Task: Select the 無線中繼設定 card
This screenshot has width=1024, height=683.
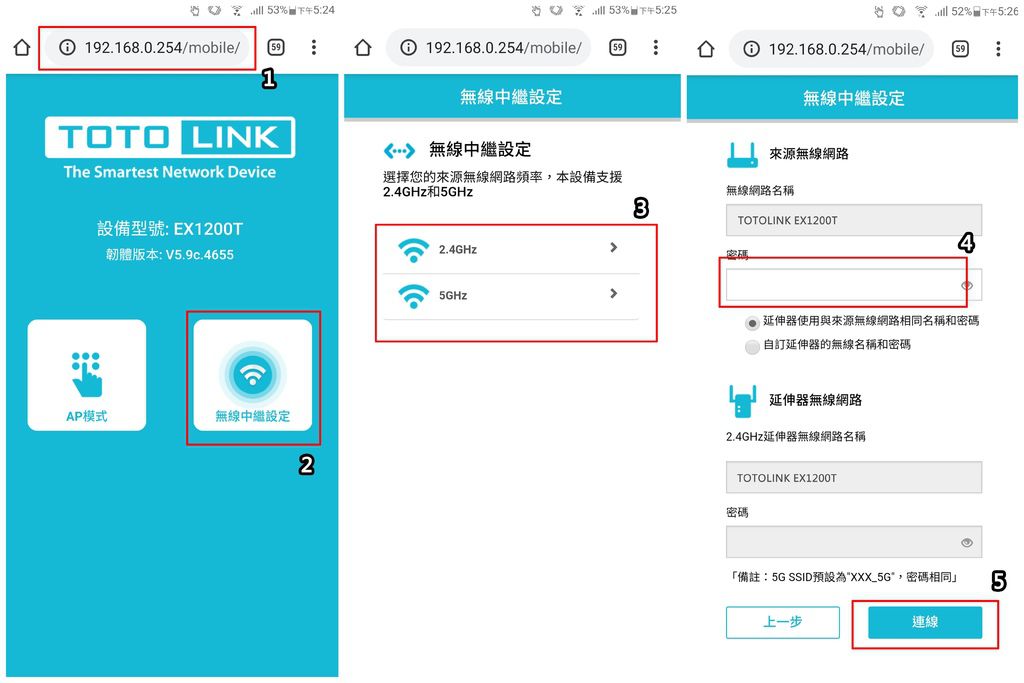Action: pos(253,375)
